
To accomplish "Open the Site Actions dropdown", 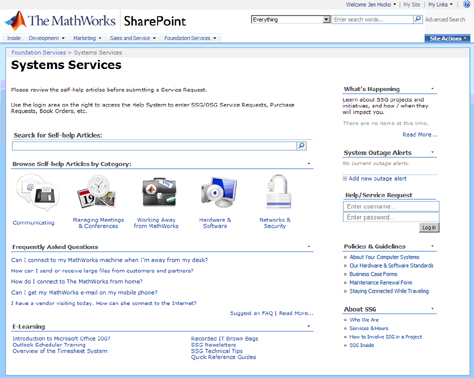I will point(447,39).
